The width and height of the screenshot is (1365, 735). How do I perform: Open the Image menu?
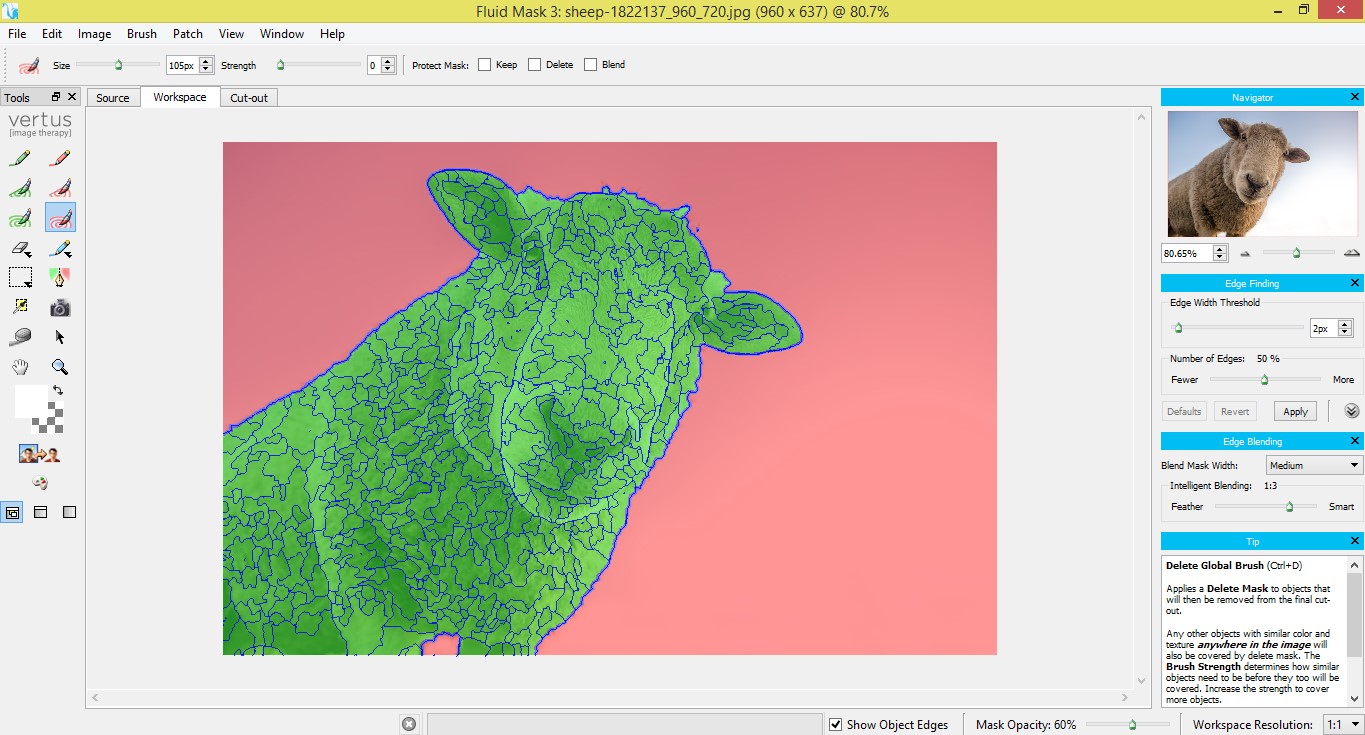pyautogui.click(x=94, y=33)
